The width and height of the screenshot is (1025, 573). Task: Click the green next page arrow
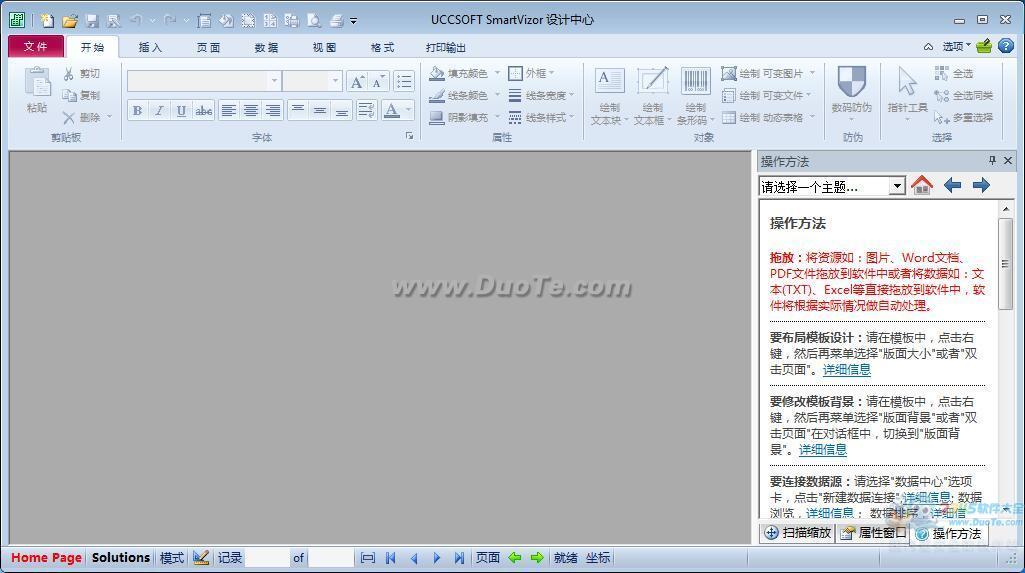(537, 557)
